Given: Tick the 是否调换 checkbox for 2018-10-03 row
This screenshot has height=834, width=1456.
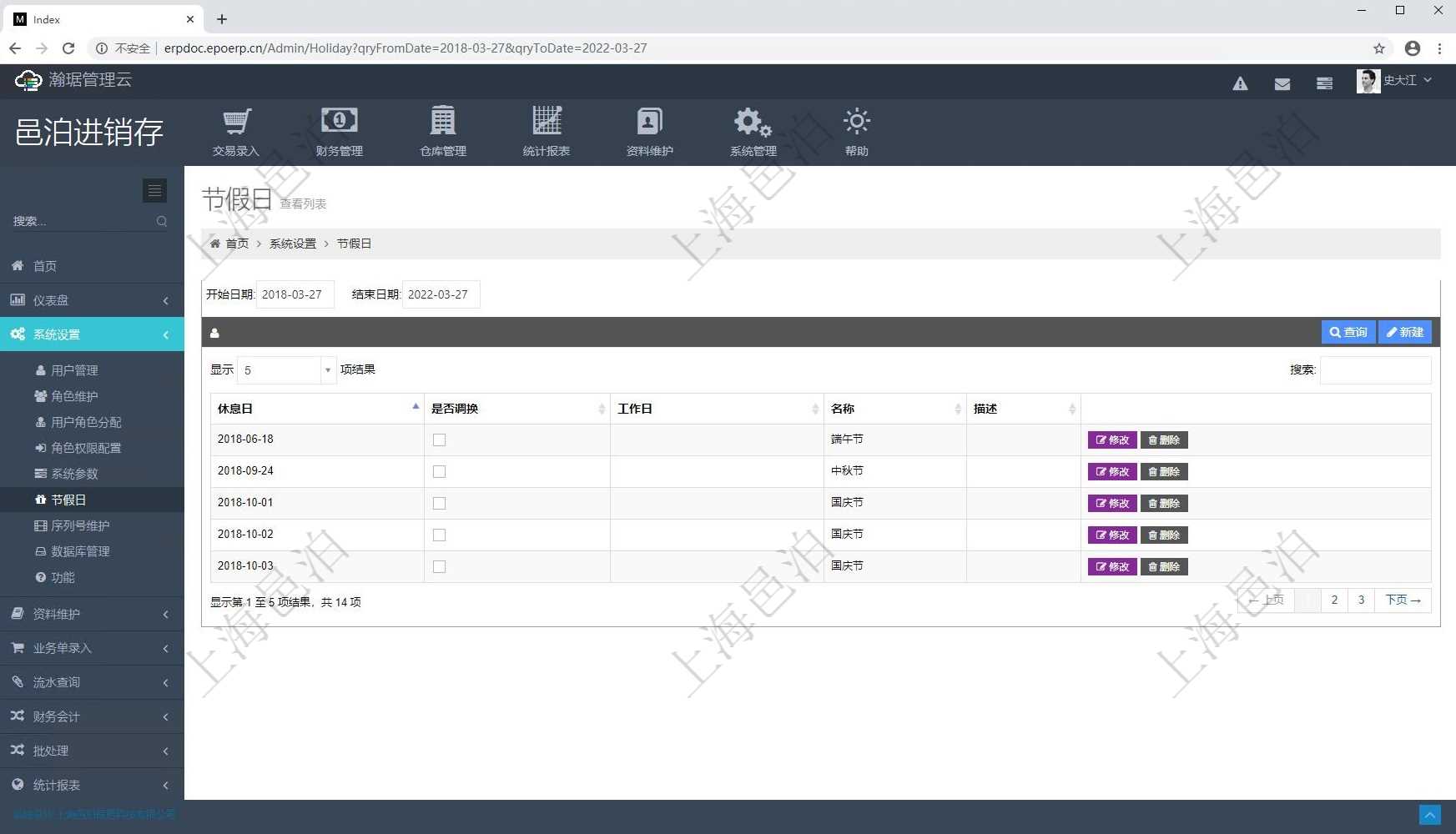Looking at the screenshot, I should (x=439, y=566).
